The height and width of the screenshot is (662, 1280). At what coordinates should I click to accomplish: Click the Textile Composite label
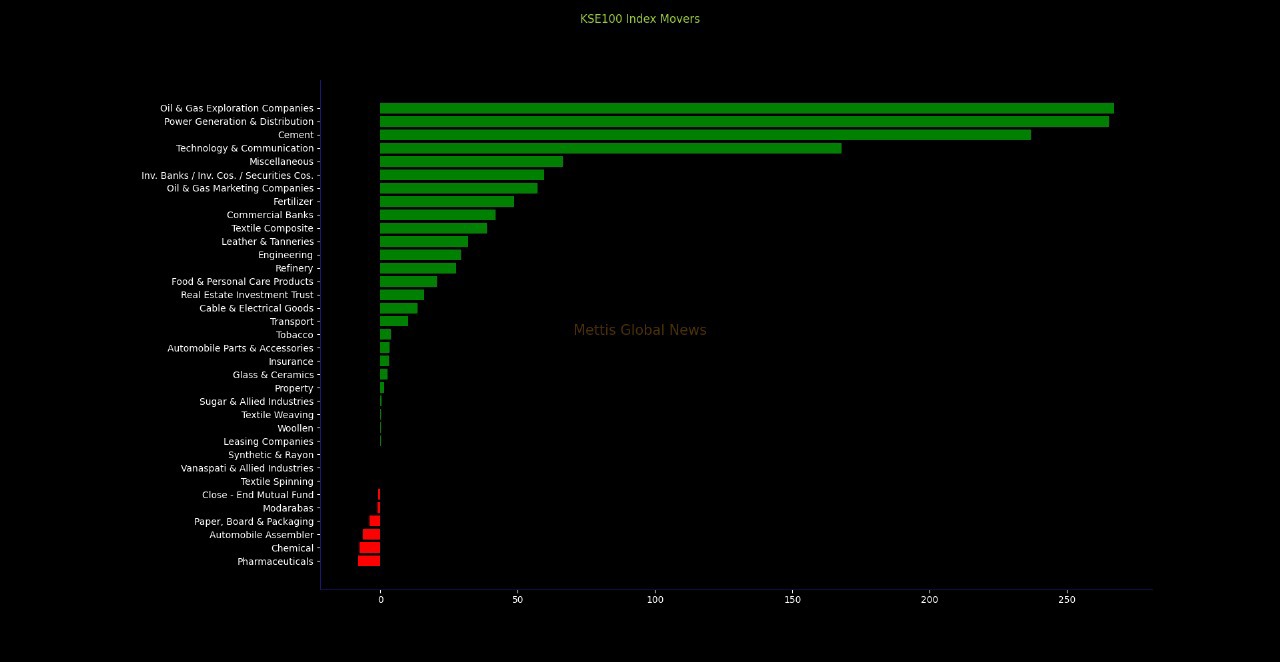272,228
